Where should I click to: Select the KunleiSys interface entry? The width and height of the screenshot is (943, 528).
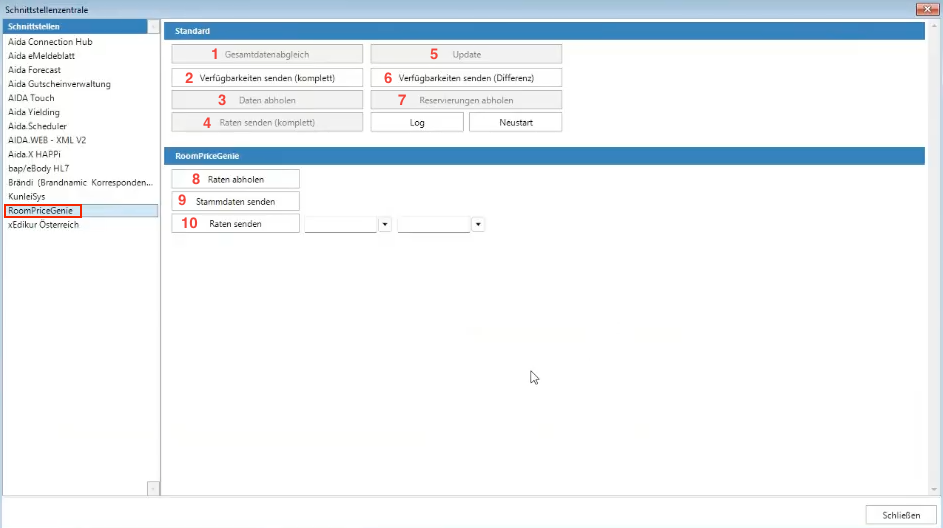[x=27, y=197]
